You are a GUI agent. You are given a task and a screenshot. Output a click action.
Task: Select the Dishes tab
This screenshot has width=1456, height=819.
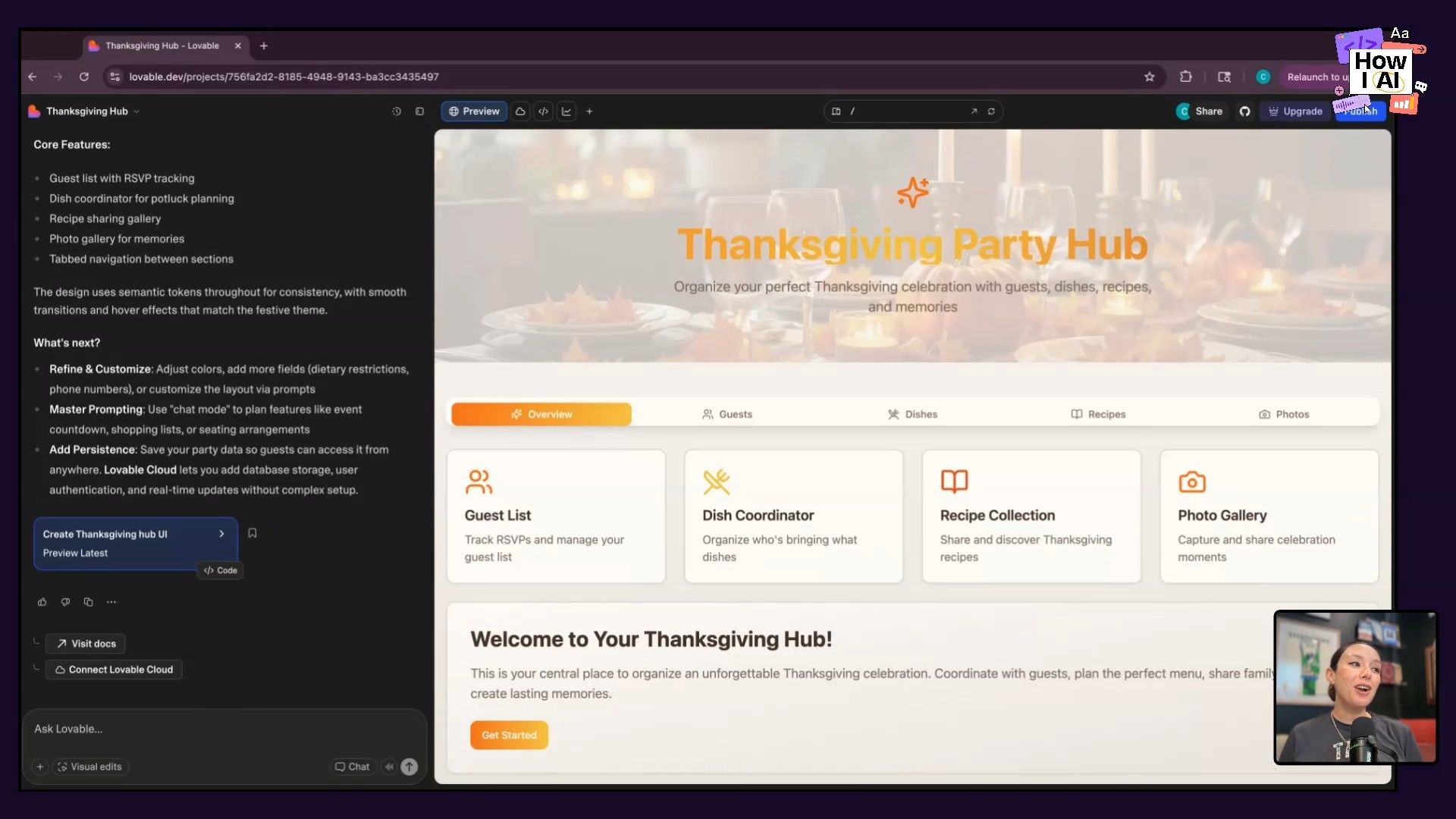(x=912, y=414)
